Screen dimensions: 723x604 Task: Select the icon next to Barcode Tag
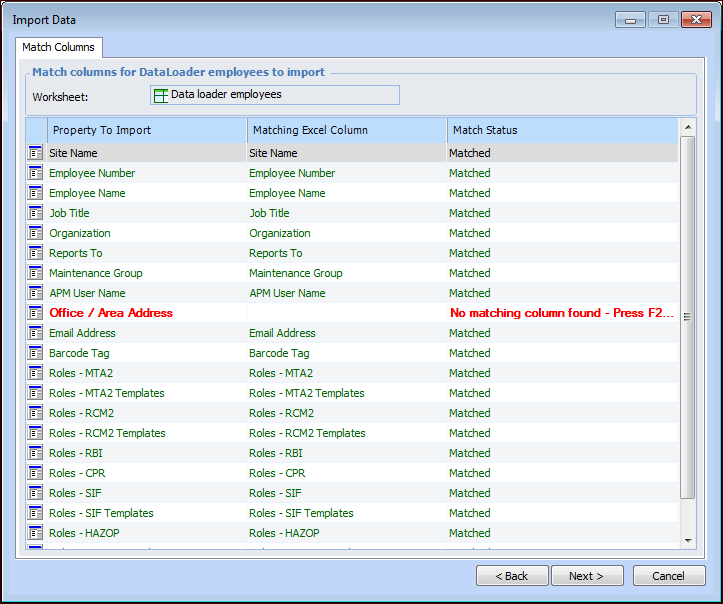[x=36, y=353]
